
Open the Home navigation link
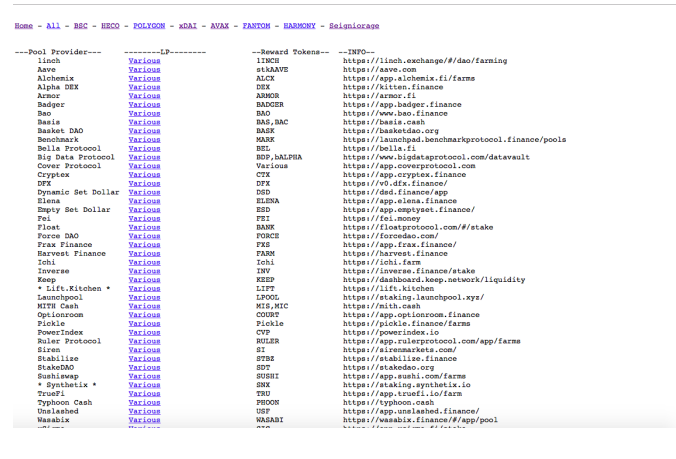click(24, 26)
